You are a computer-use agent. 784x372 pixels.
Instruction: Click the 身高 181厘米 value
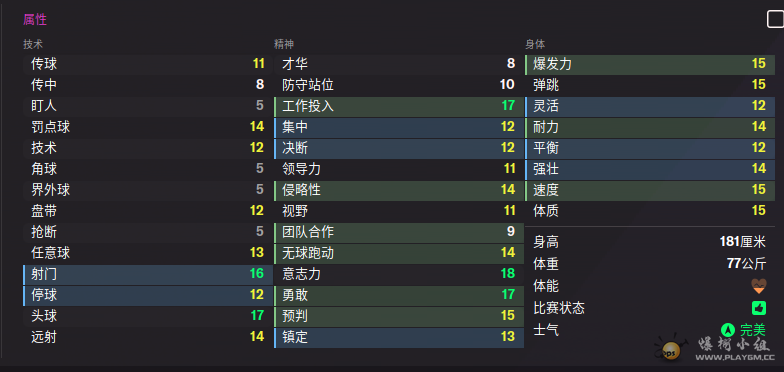742,242
